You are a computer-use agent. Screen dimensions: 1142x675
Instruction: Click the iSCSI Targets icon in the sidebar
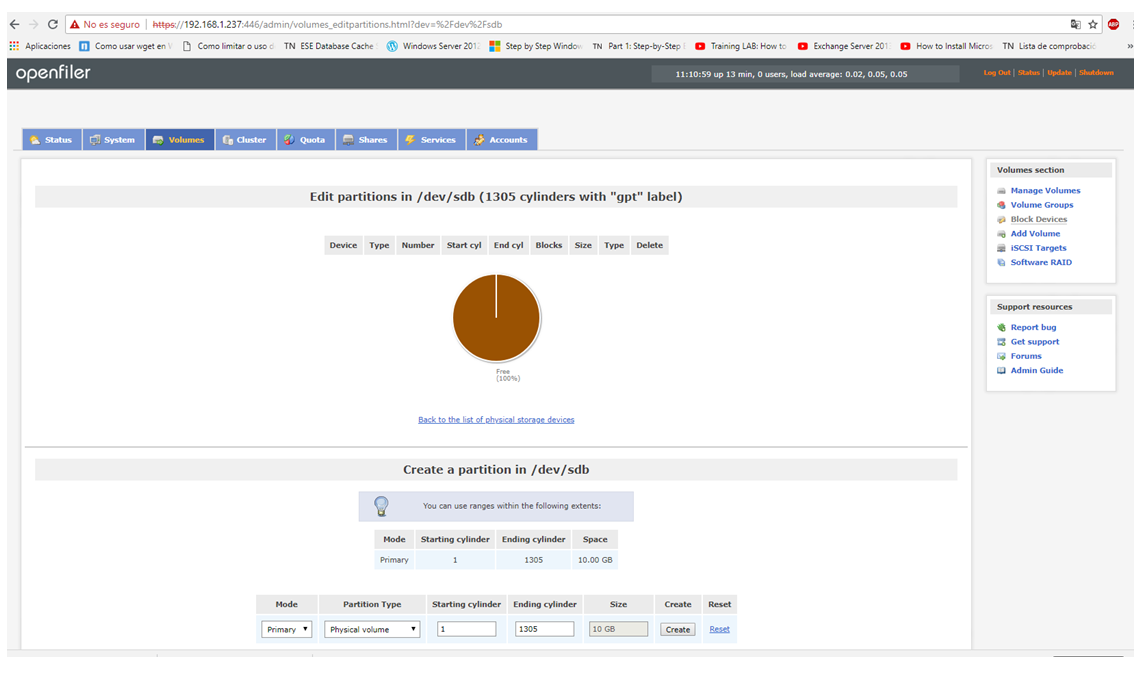click(1001, 248)
